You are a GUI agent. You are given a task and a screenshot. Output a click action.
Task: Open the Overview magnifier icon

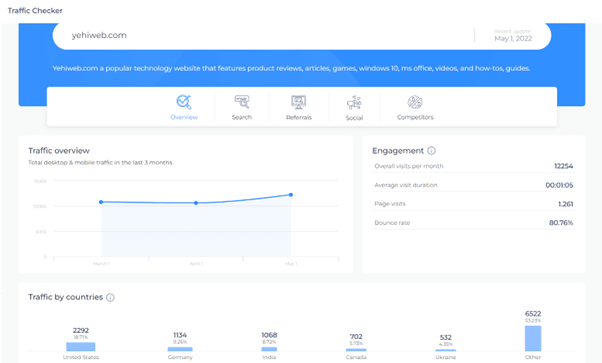point(184,102)
